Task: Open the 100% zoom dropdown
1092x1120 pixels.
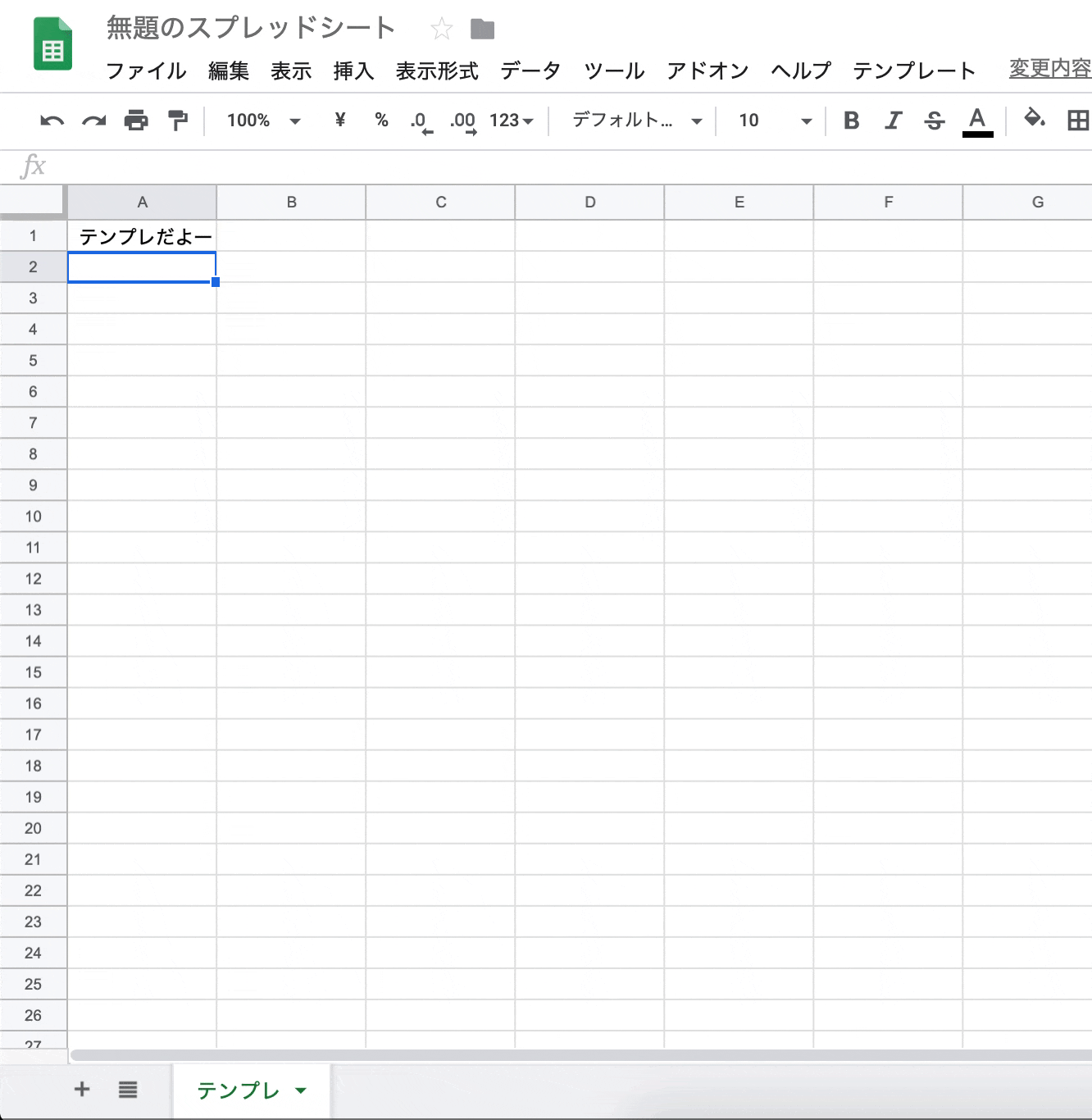Action: coord(262,121)
